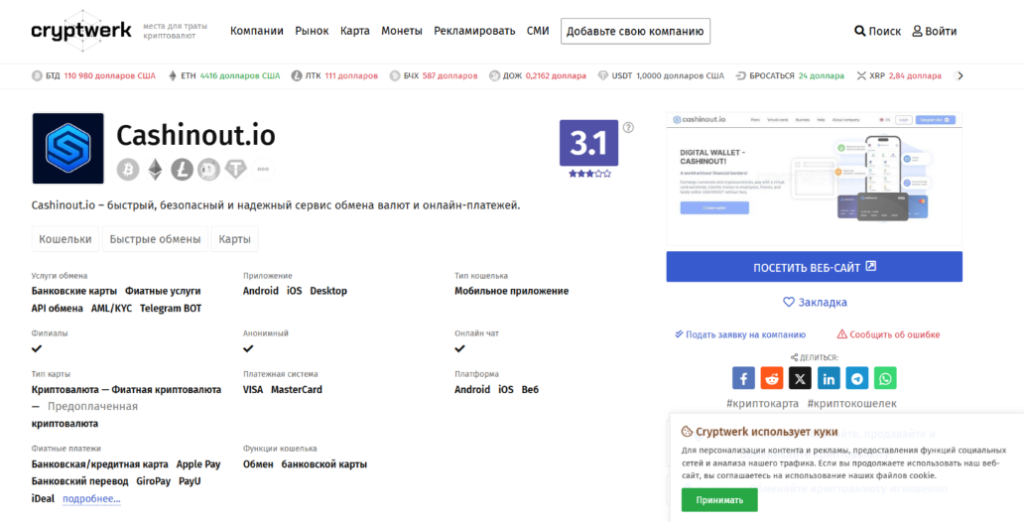This screenshot has width=1024, height=522.
Task: Click 'GiroPay' fiat payment option
Action: pos(153,481)
